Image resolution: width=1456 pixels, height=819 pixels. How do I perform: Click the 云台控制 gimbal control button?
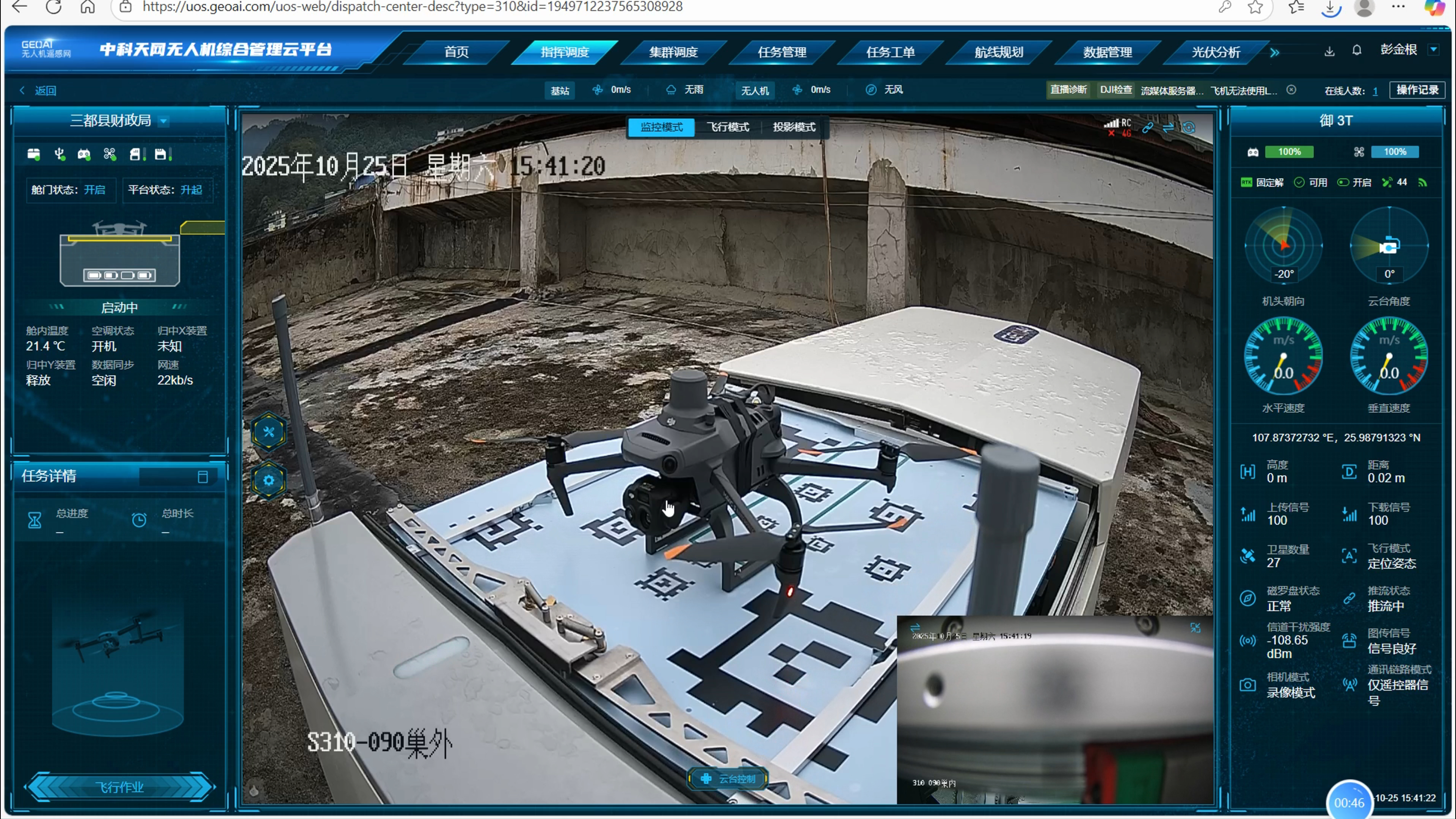(728, 778)
